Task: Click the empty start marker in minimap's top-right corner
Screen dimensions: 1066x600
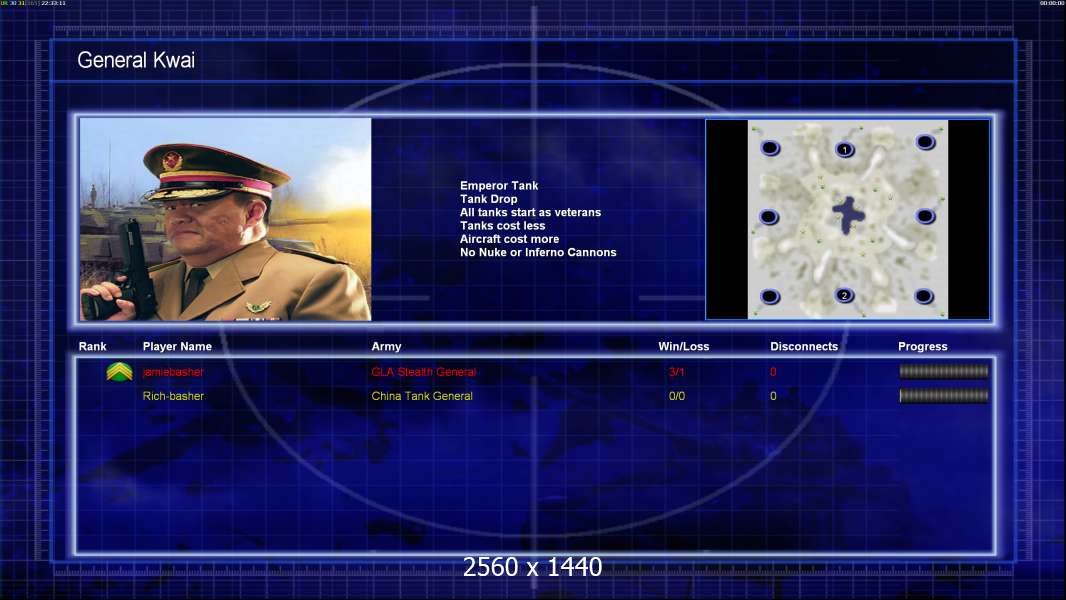Action: 925,142
